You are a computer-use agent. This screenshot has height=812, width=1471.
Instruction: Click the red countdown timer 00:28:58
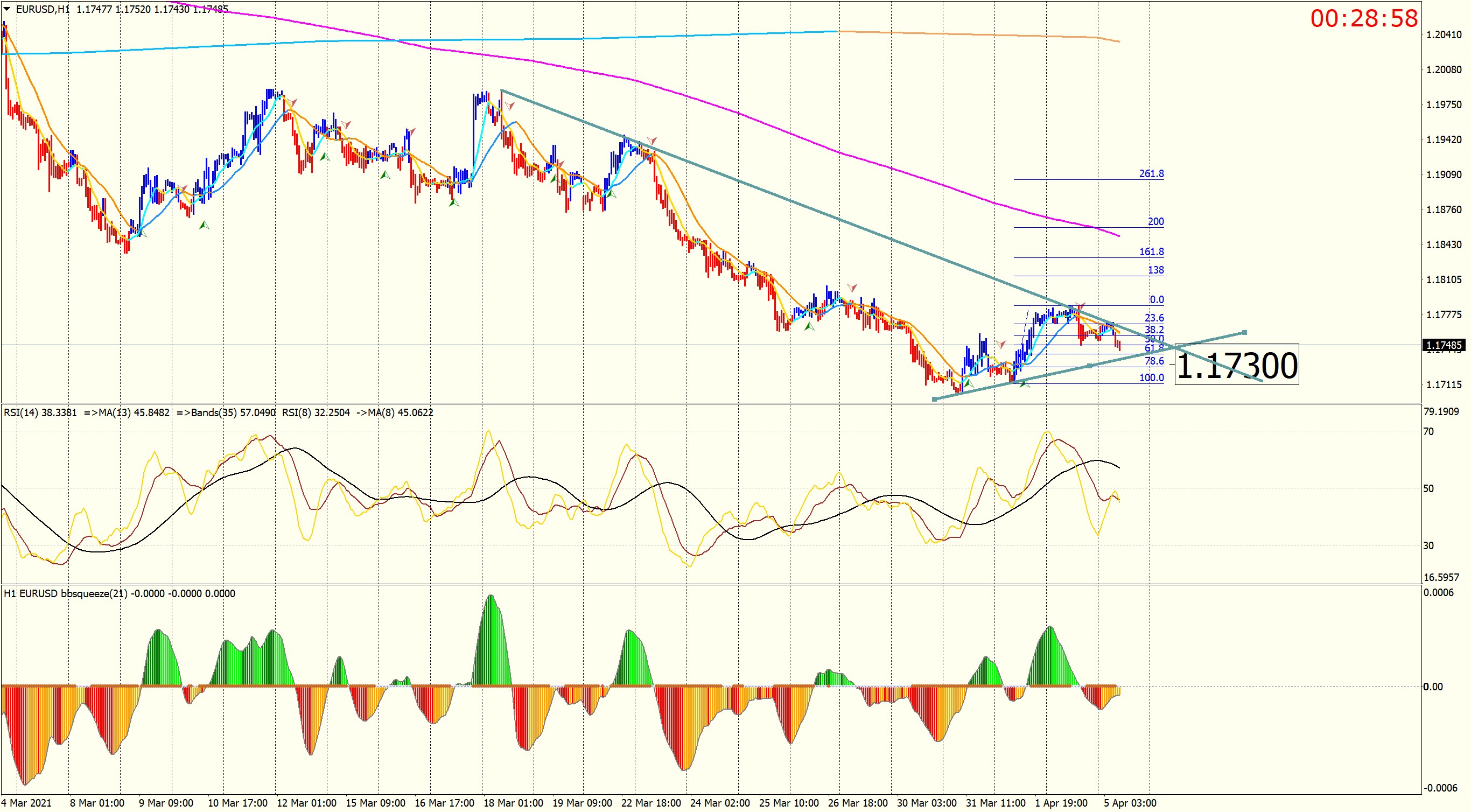(1363, 18)
